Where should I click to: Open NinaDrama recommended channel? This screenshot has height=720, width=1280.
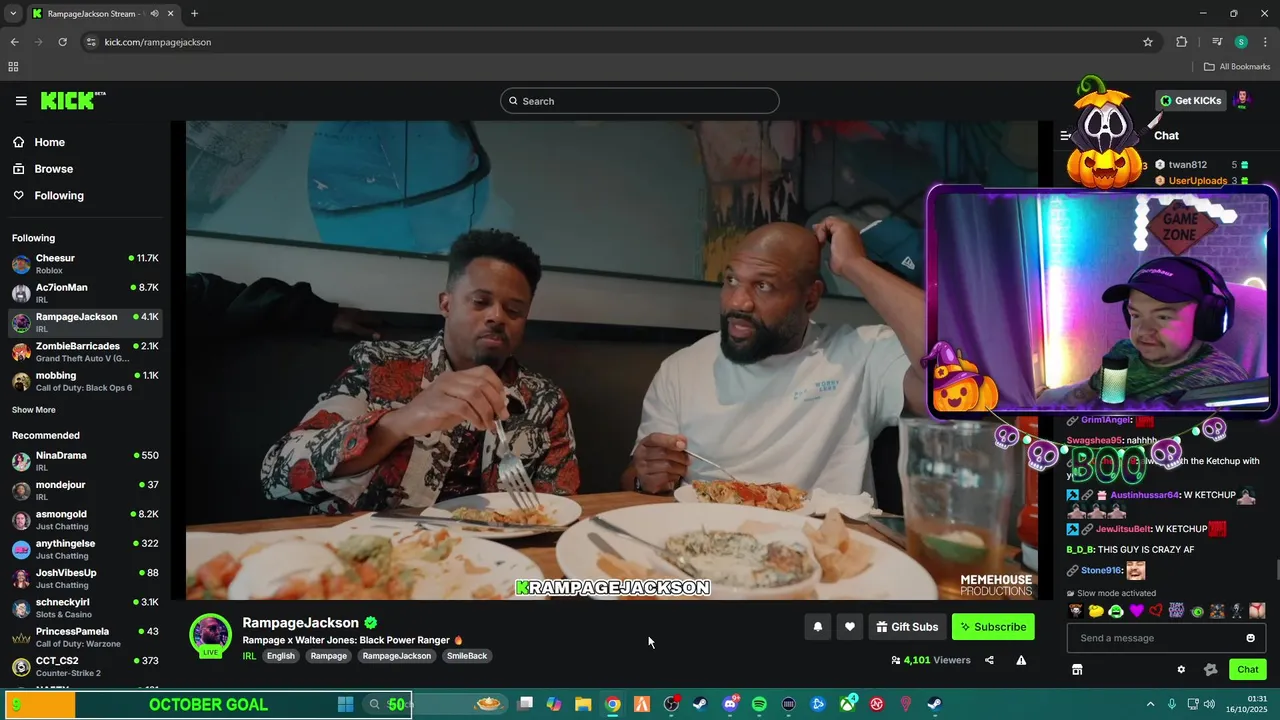click(x=85, y=461)
